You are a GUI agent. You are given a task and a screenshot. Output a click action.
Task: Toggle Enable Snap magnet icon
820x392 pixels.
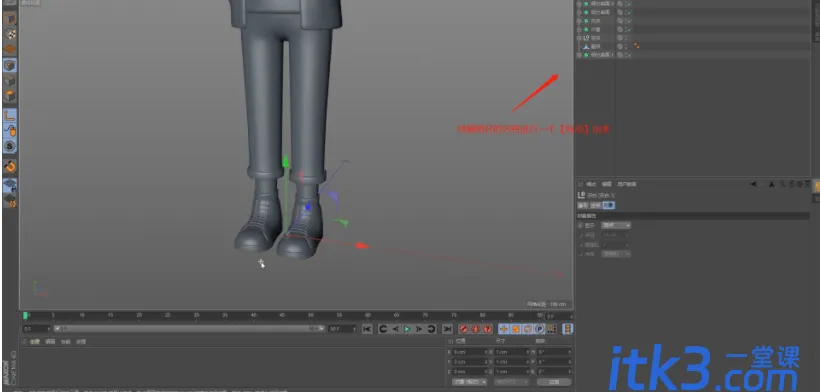click(10, 167)
